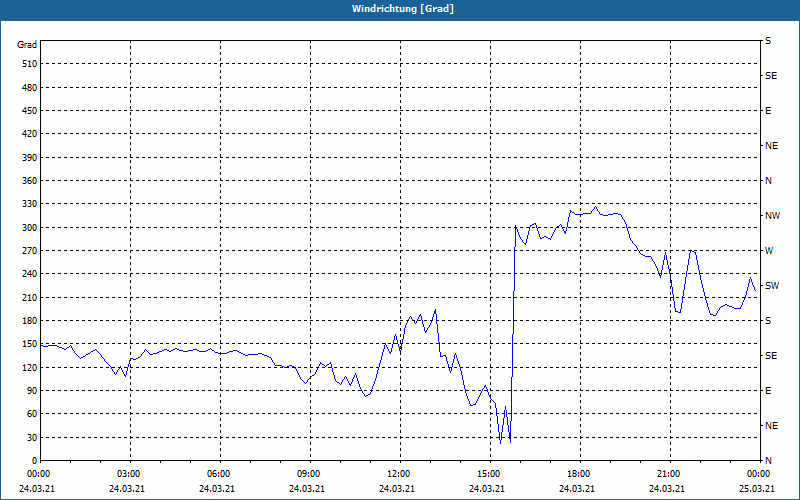Select the 510 y-axis value
Viewport: 800px width, 500px height.
pos(30,64)
